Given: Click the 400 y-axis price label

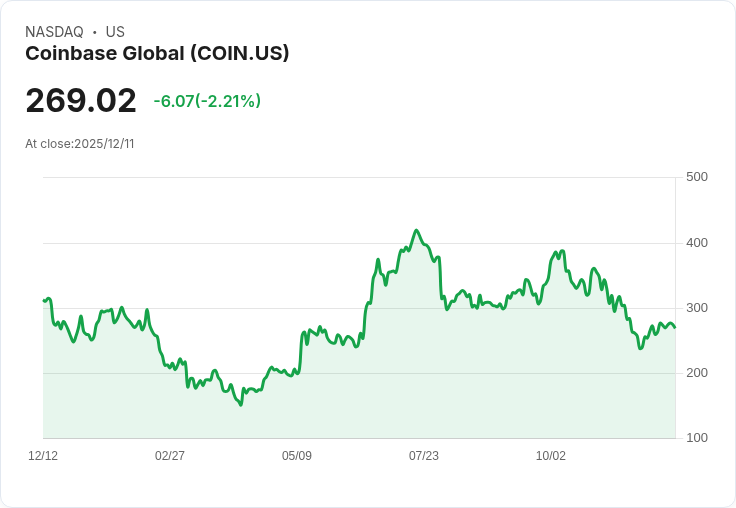Looking at the screenshot, I should click(x=697, y=243).
